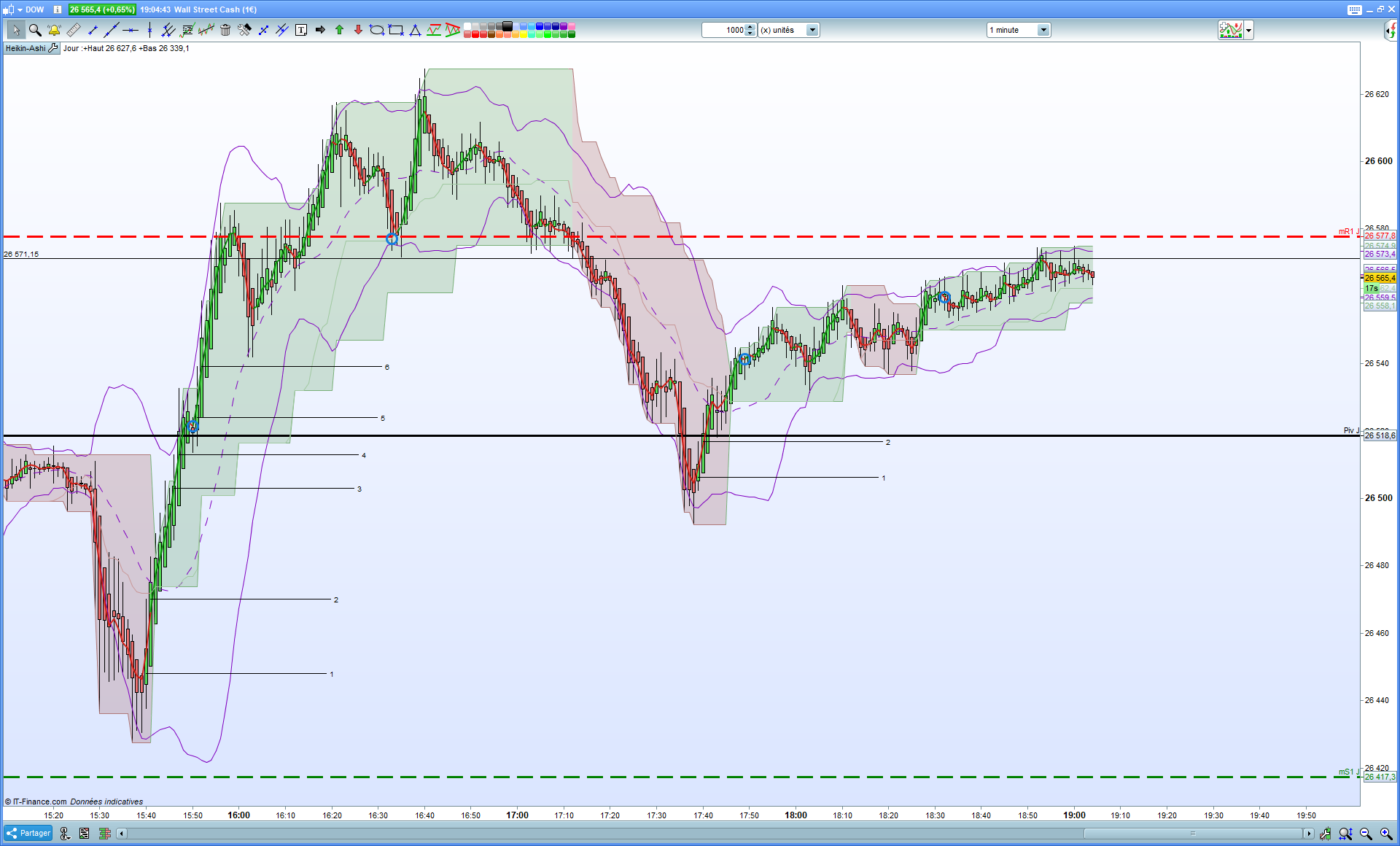Viewport: 1400px width, 846px height.
Task: Pick the yellow color swatch
Action: tap(524, 34)
